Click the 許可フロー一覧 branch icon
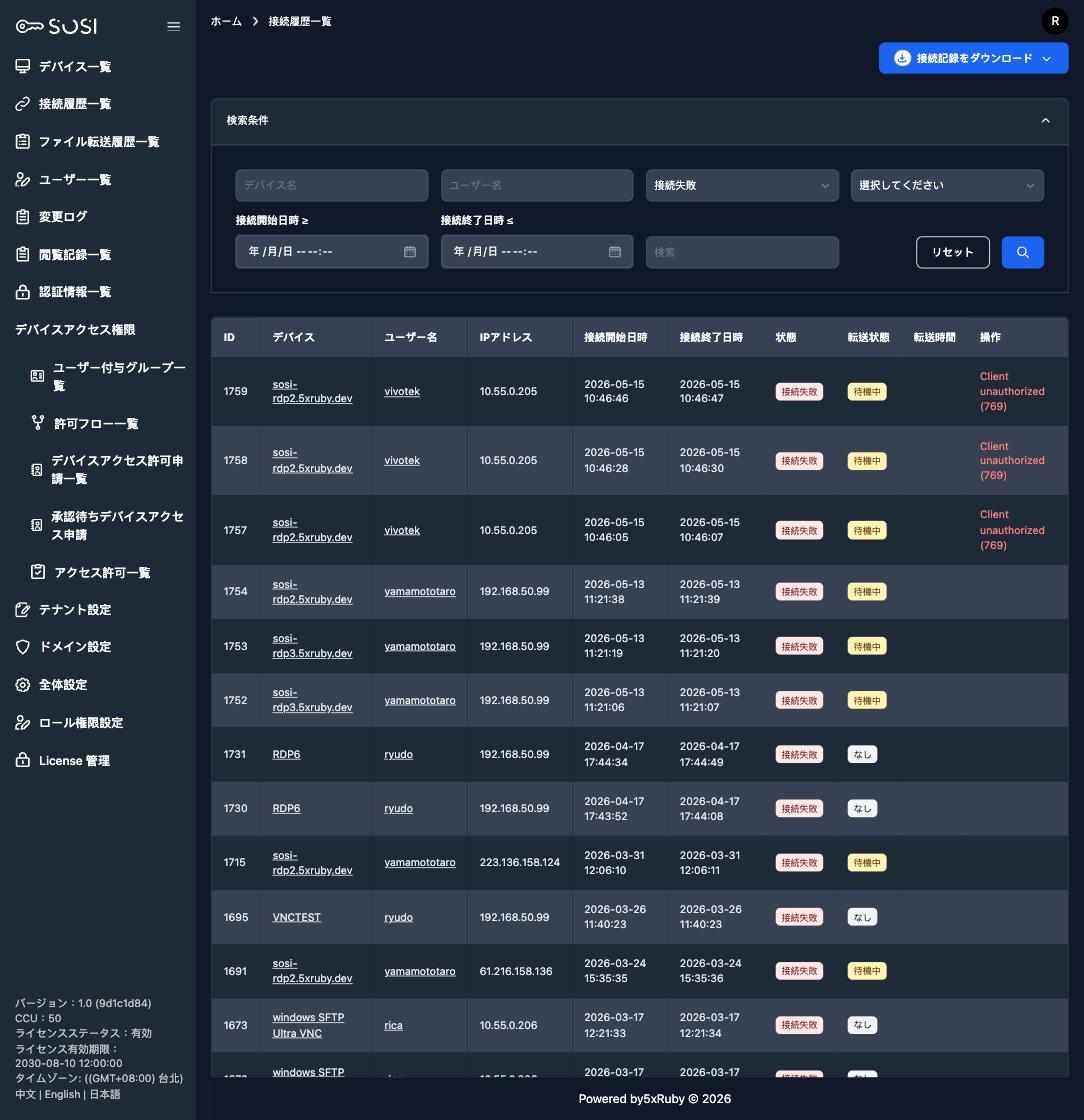1084x1120 pixels. coord(38,424)
